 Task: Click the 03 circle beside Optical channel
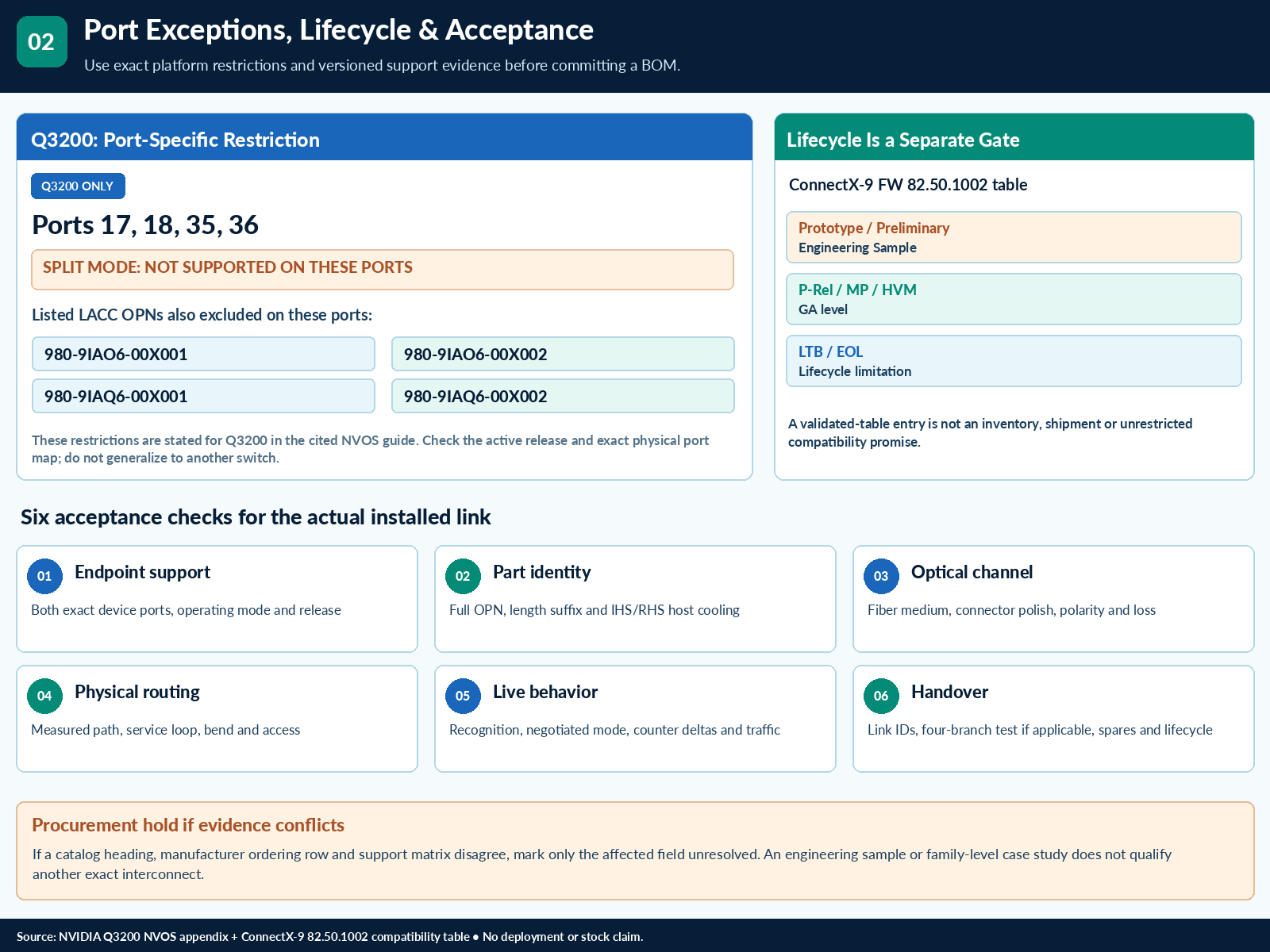click(881, 576)
